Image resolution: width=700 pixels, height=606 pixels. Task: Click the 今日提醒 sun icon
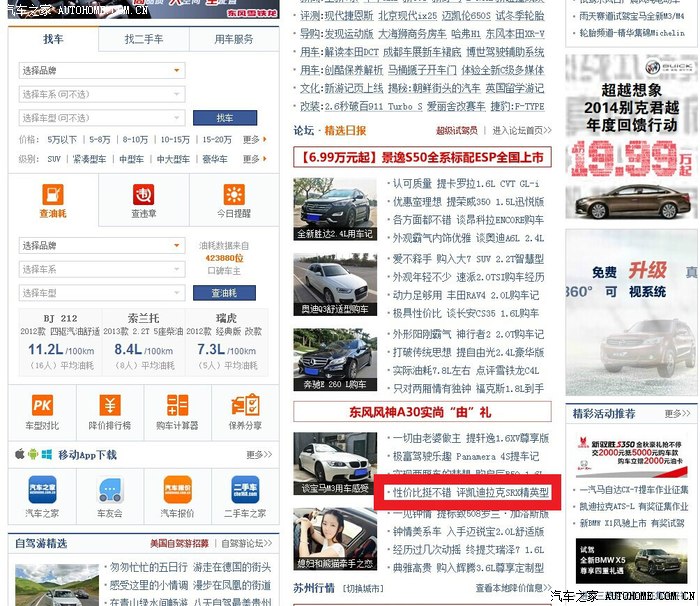(x=232, y=195)
